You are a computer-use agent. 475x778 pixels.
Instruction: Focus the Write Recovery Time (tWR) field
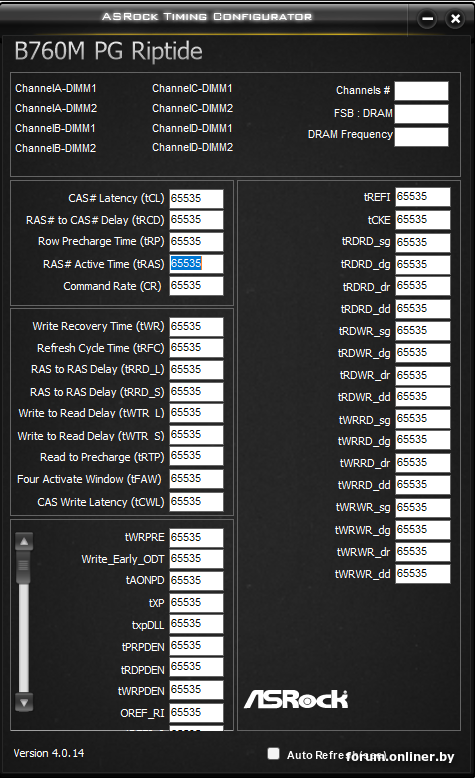tap(196, 326)
